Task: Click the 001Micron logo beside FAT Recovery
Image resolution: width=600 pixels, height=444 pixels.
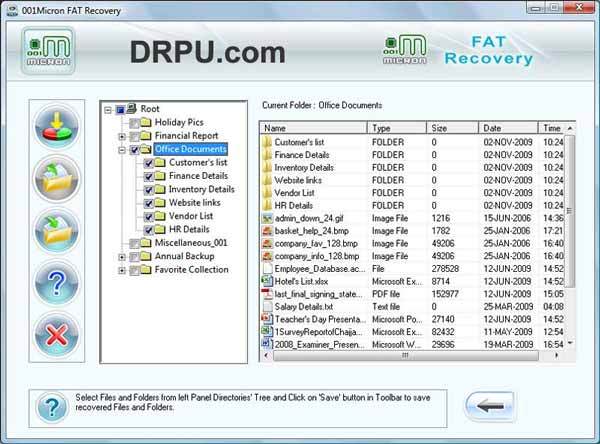Action: (405, 49)
